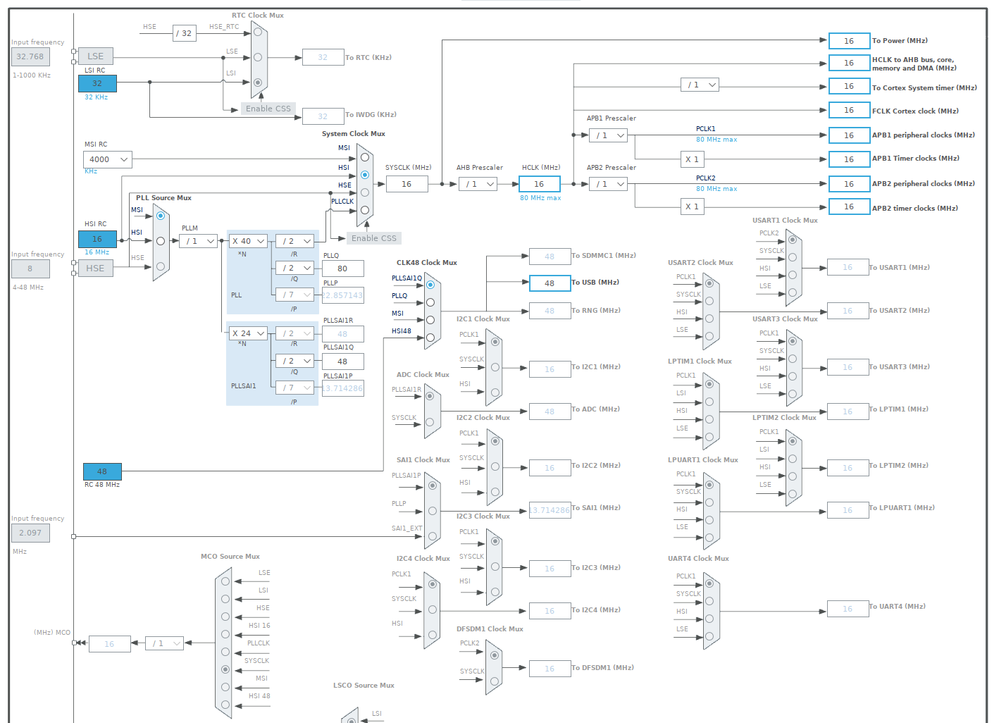
Task: Select LSI input in RTC Clock Mux
Action: tap(257, 82)
